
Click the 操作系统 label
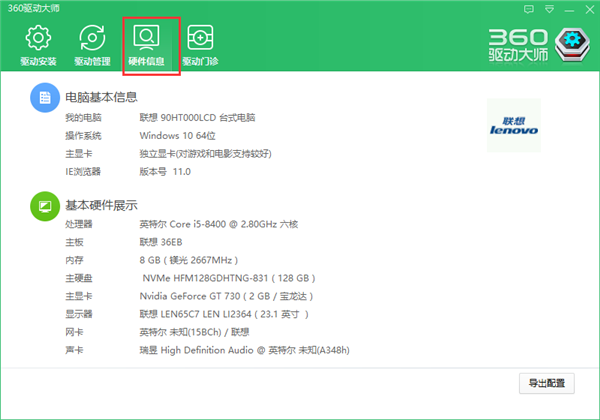[x=83, y=135]
